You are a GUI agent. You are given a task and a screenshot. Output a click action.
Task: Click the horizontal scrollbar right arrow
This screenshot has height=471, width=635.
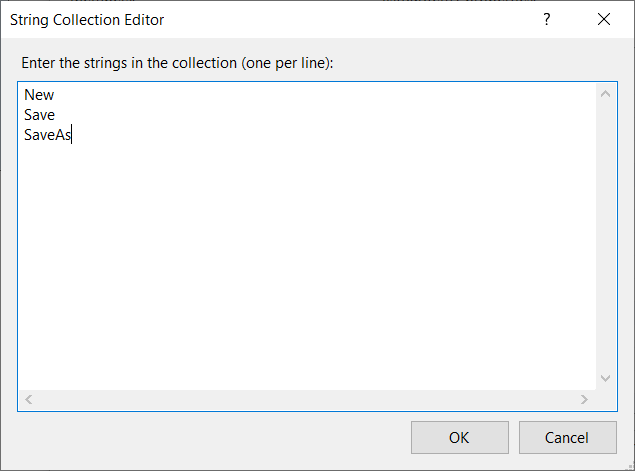(584, 399)
